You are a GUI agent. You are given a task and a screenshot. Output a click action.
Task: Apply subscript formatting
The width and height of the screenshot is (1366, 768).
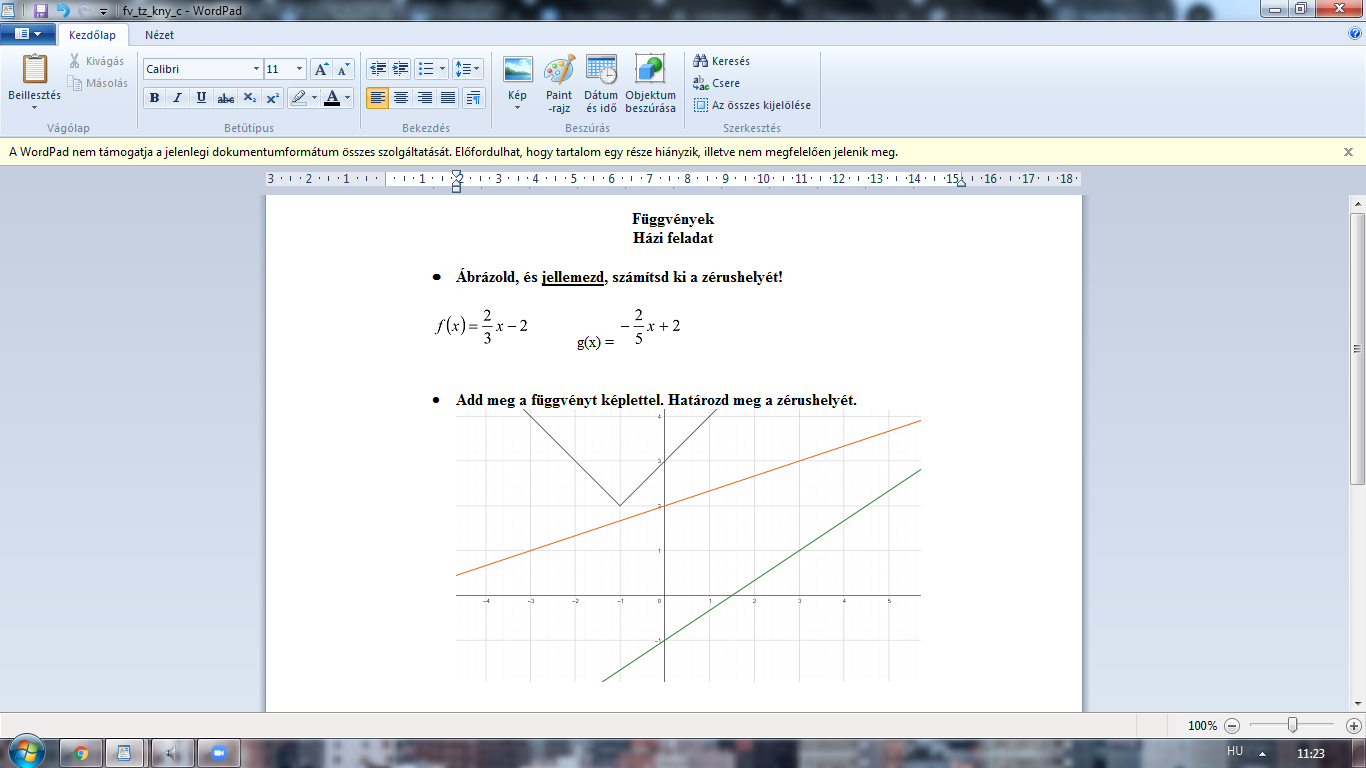pyautogui.click(x=250, y=98)
